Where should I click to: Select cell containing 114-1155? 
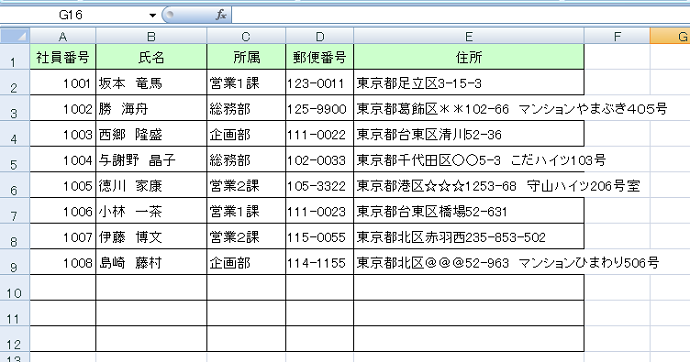(x=319, y=262)
